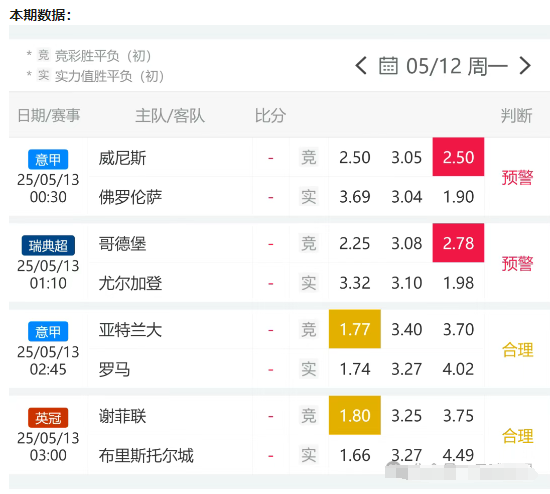Click the yellow 1.80 odds cell
The image size is (550, 494).
(355, 415)
